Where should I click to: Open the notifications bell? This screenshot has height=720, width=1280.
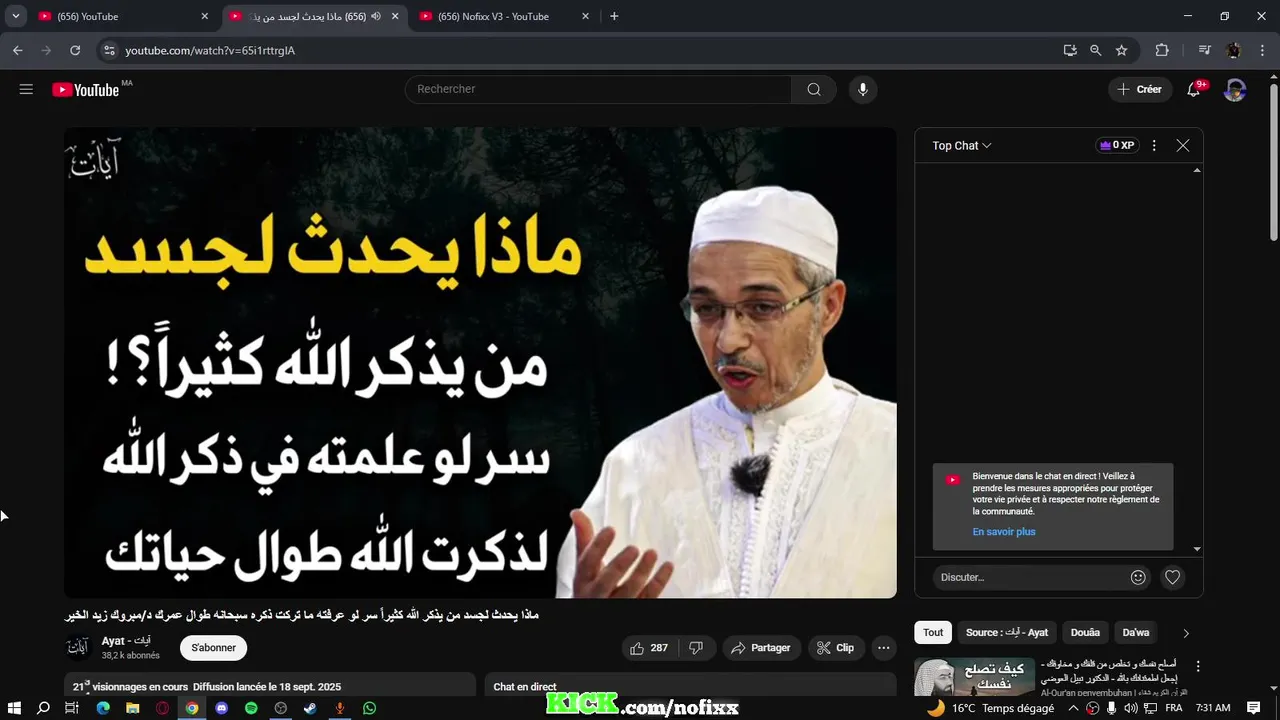[1193, 89]
